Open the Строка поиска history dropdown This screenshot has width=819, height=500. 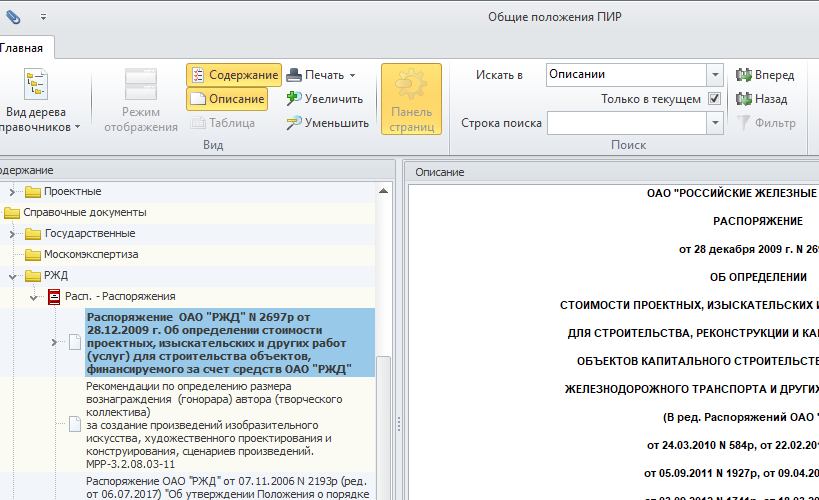(715, 123)
